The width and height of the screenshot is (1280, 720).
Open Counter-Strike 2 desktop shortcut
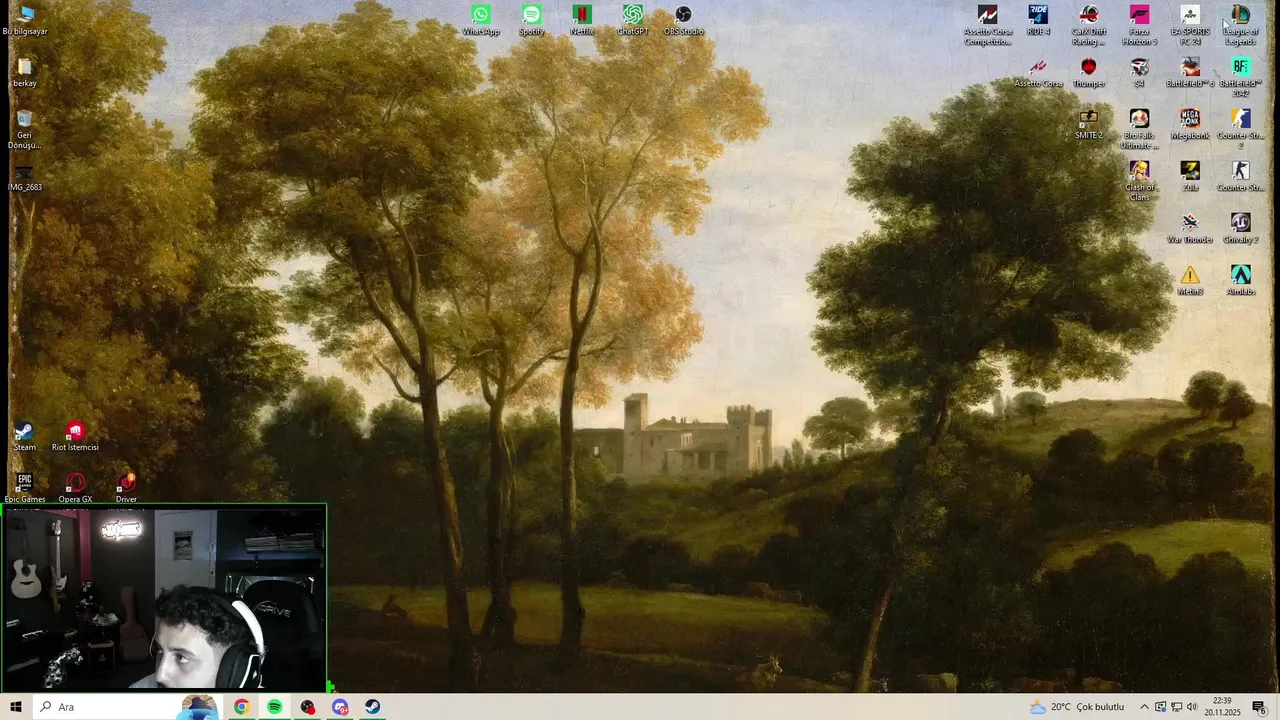click(x=1240, y=130)
